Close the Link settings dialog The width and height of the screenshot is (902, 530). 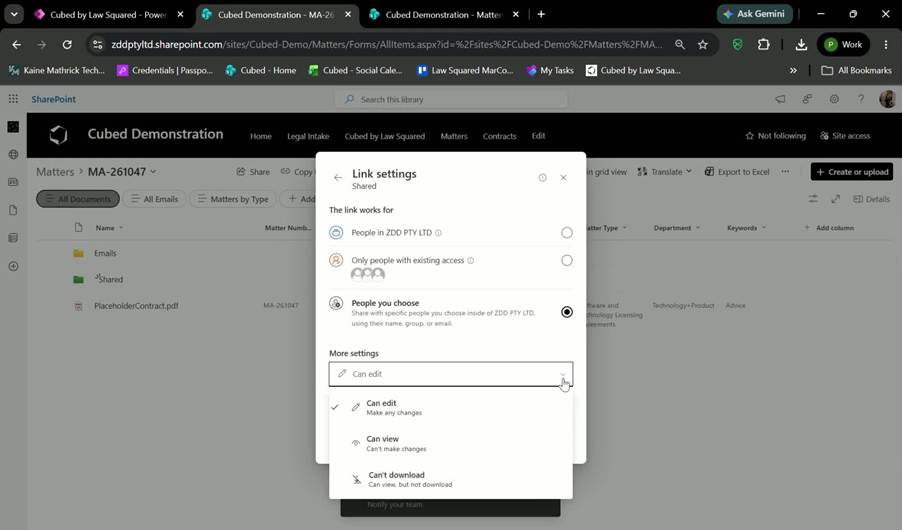click(x=564, y=177)
